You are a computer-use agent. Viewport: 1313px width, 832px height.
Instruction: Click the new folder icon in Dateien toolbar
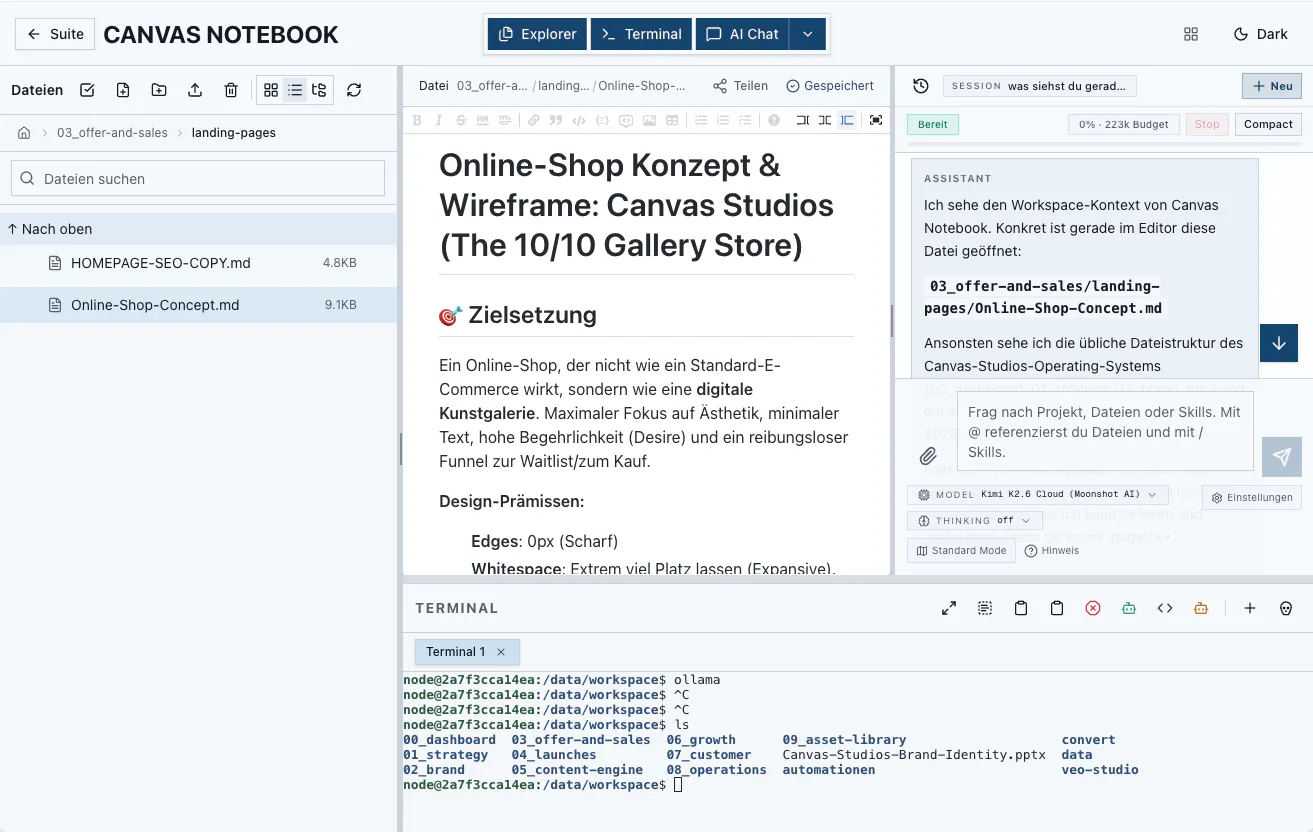click(x=159, y=90)
